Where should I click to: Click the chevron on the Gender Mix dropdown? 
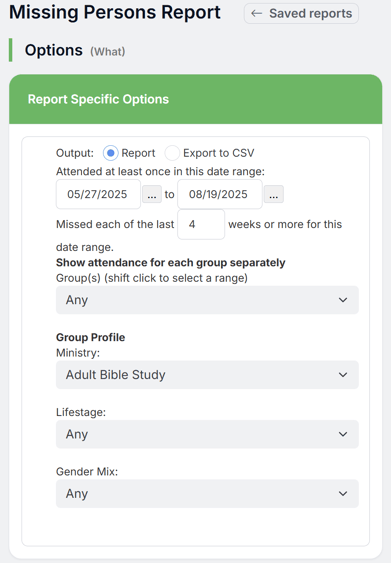[x=343, y=494]
